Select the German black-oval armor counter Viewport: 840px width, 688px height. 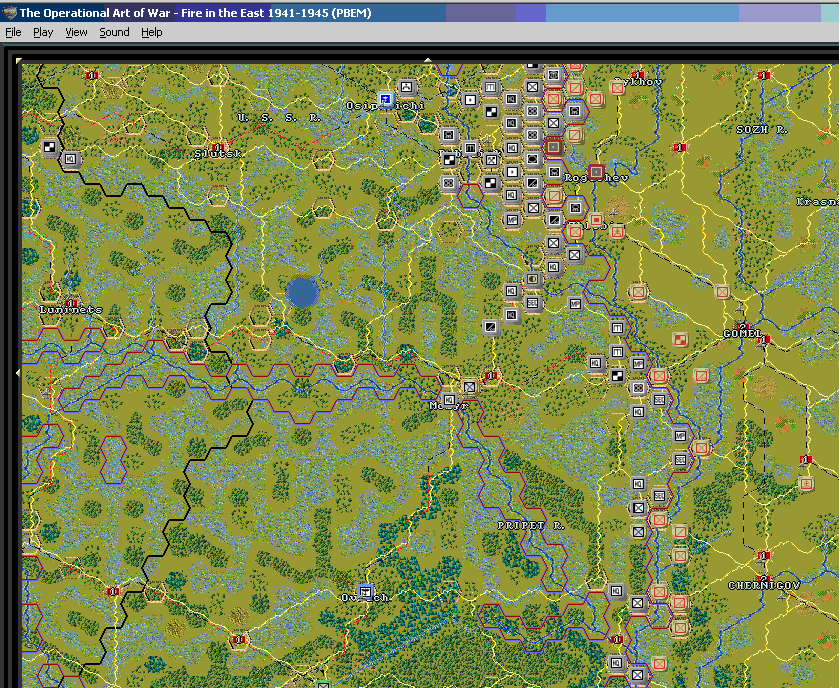(532, 159)
